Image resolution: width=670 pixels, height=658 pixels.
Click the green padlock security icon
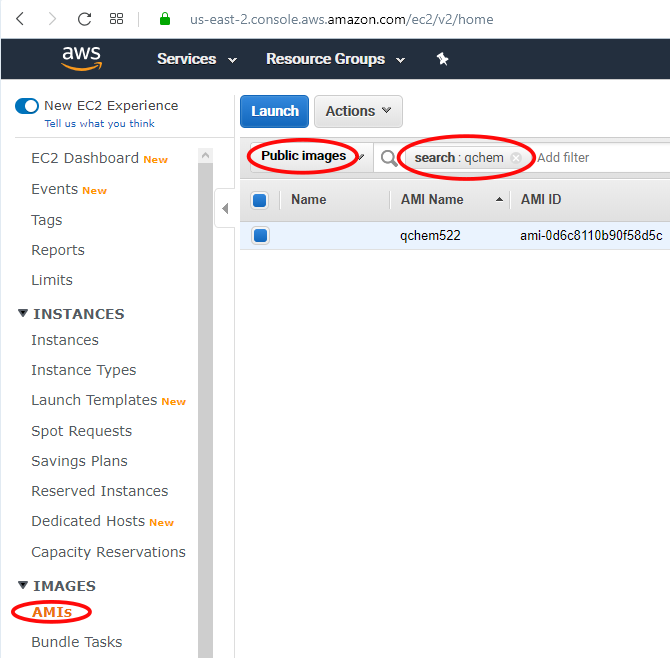coord(165,19)
